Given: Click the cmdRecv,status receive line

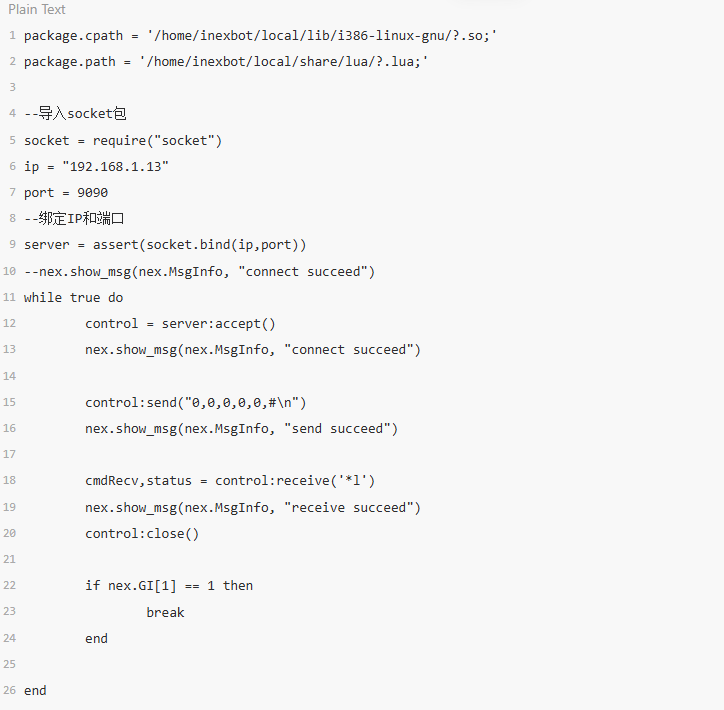Looking at the screenshot, I should click(230, 480).
